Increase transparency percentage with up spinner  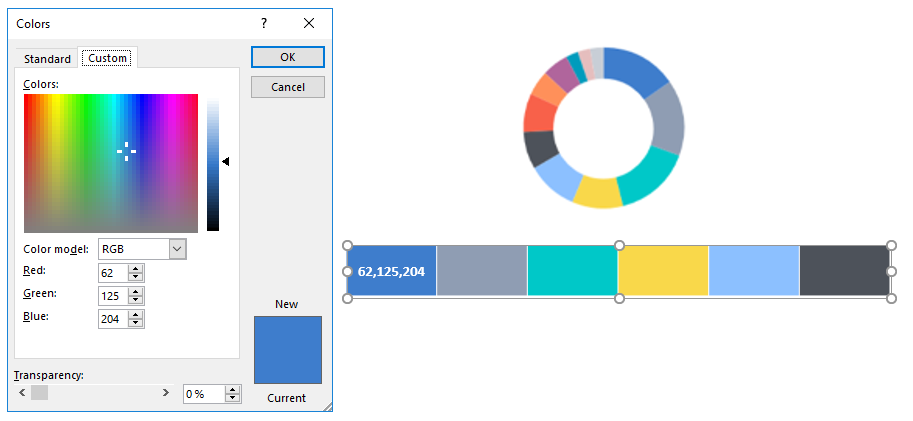point(233,390)
